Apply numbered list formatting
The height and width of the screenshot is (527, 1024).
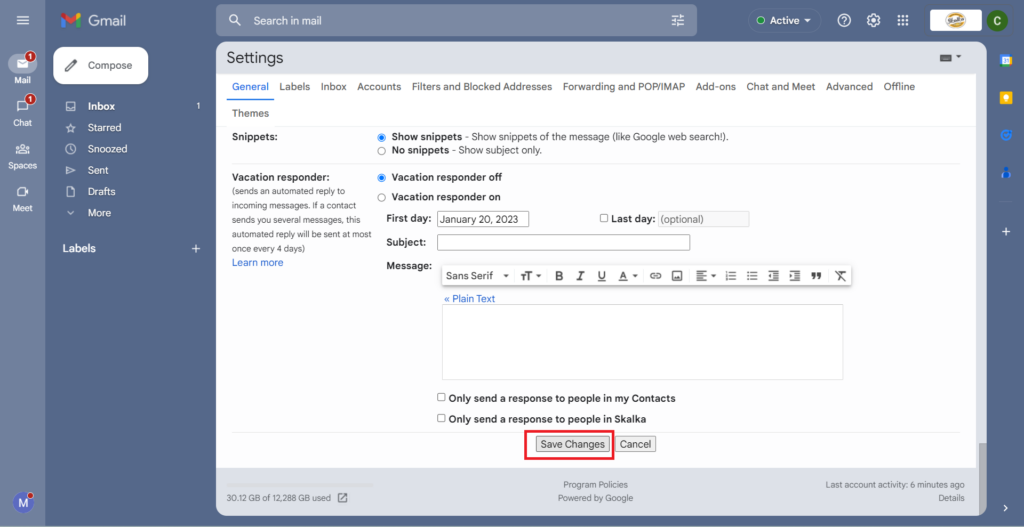(731, 276)
